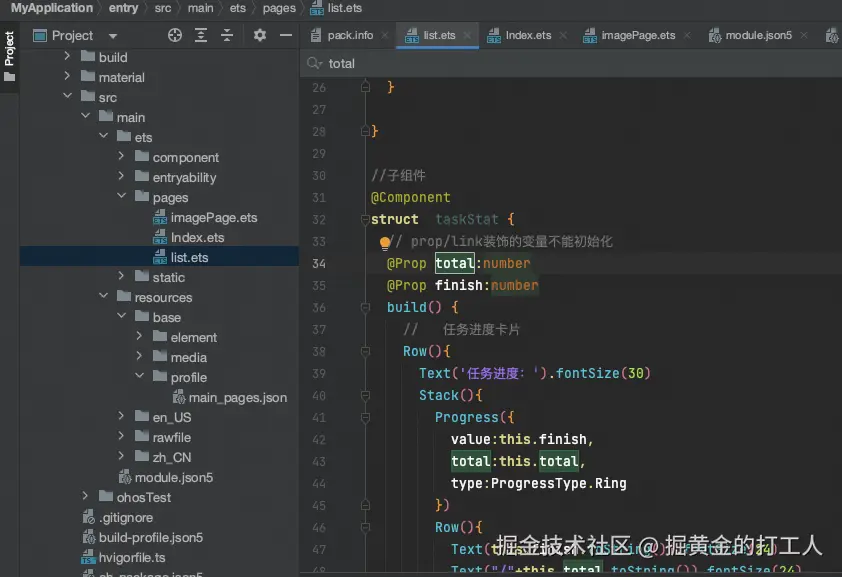Image resolution: width=842 pixels, height=577 pixels.
Task: Click the MyApplication breadcrumb
Action: pos(52,8)
